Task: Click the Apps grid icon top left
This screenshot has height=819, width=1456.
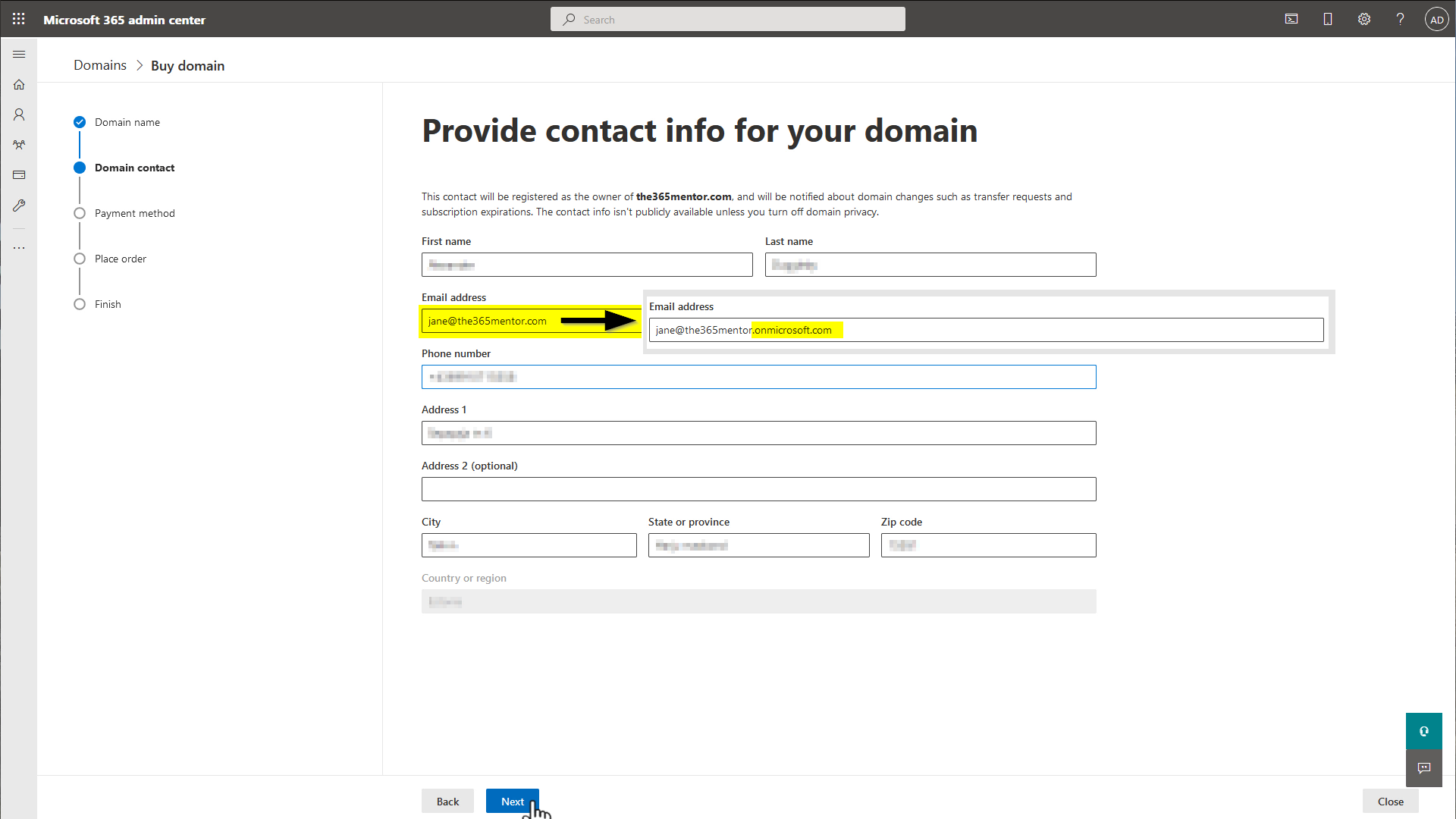Action: coord(18,19)
